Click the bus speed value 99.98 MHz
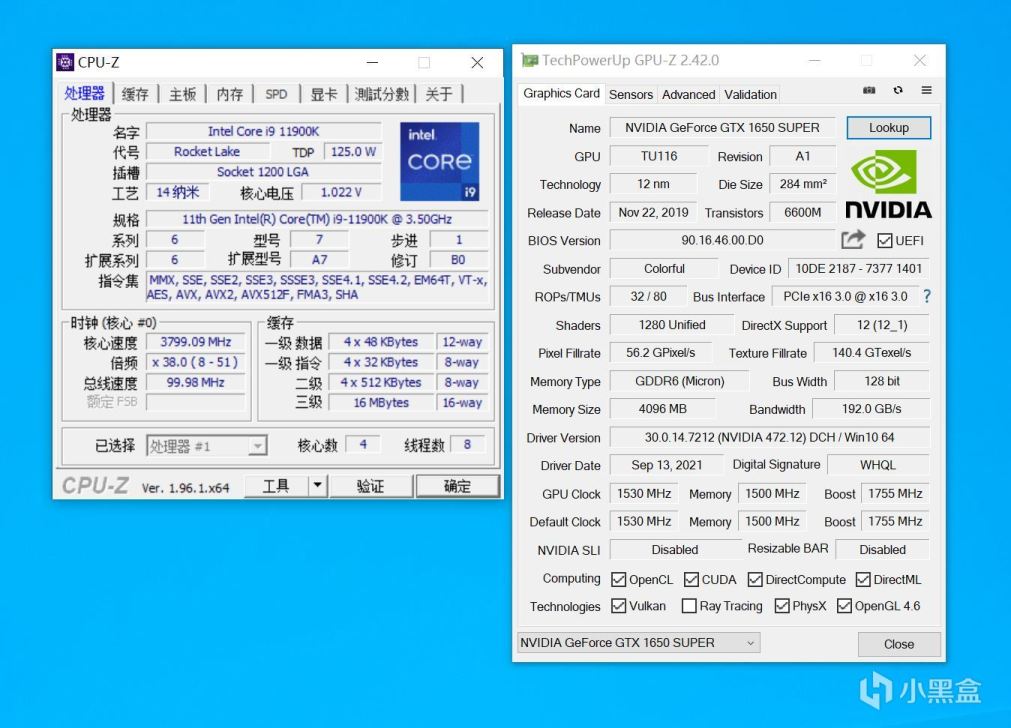This screenshot has width=1011, height=728. pos(195,382)
